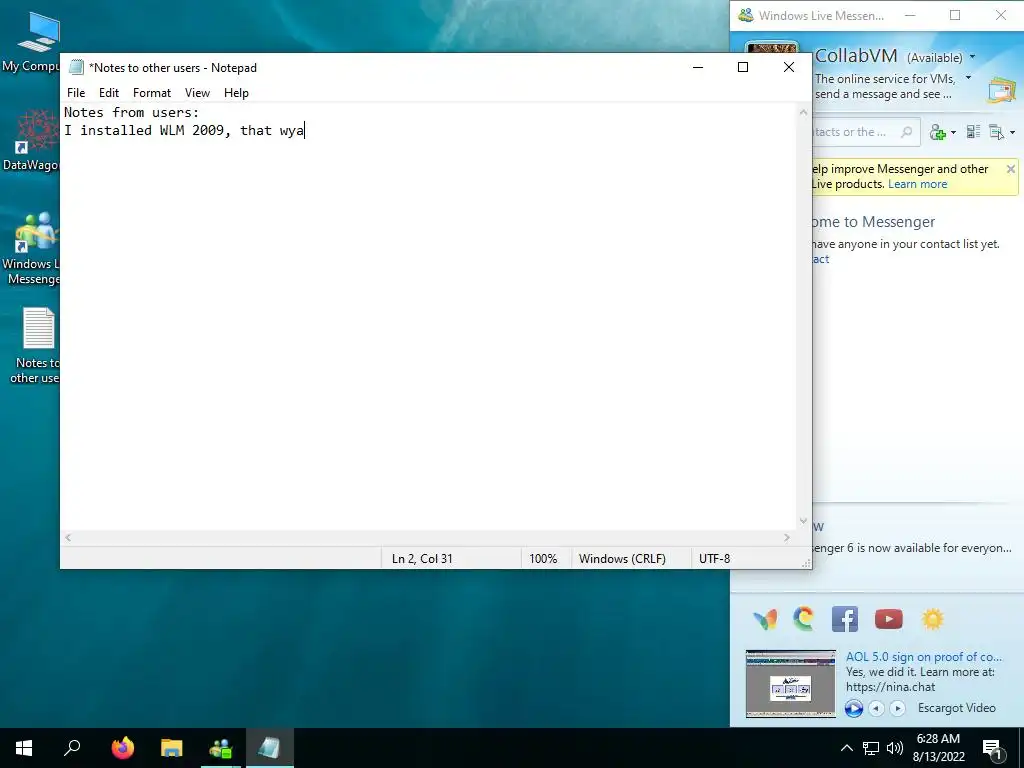Close the Windows Live Messenger window
Viewport: 1024px width, 768px height.
[1000, 15]
